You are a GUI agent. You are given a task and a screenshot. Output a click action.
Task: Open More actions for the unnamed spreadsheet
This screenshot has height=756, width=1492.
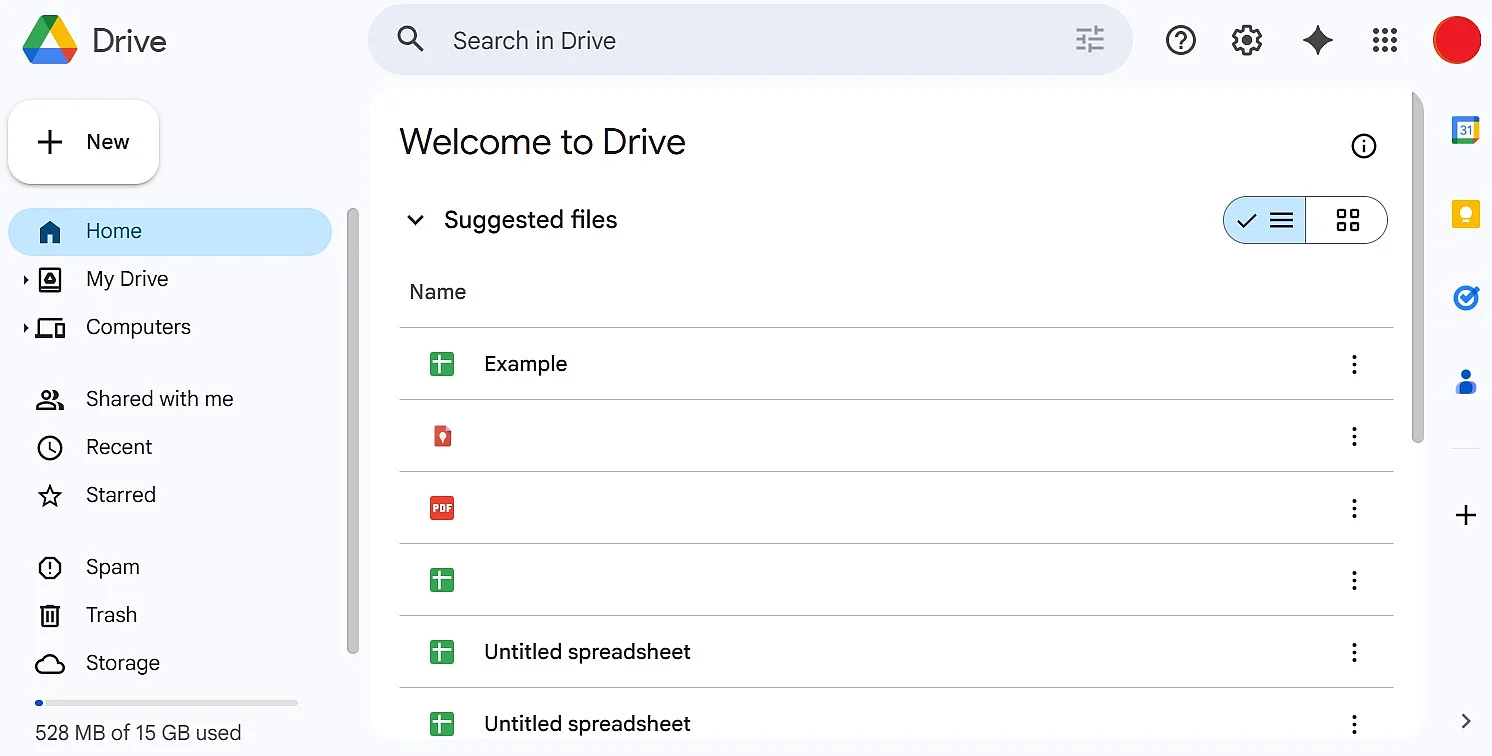click(1354, 580)
